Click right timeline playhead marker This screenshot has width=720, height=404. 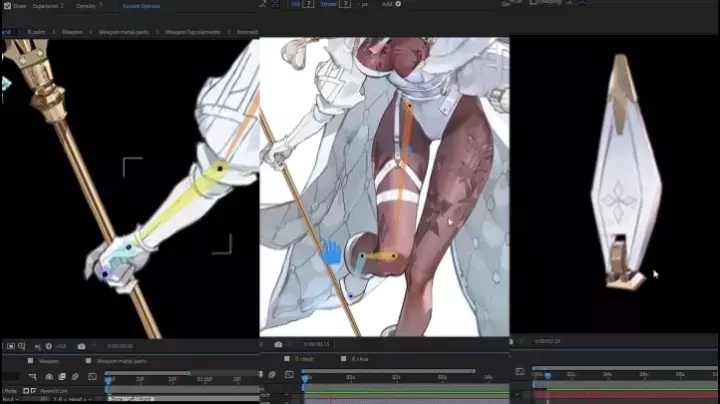(548, 376)
